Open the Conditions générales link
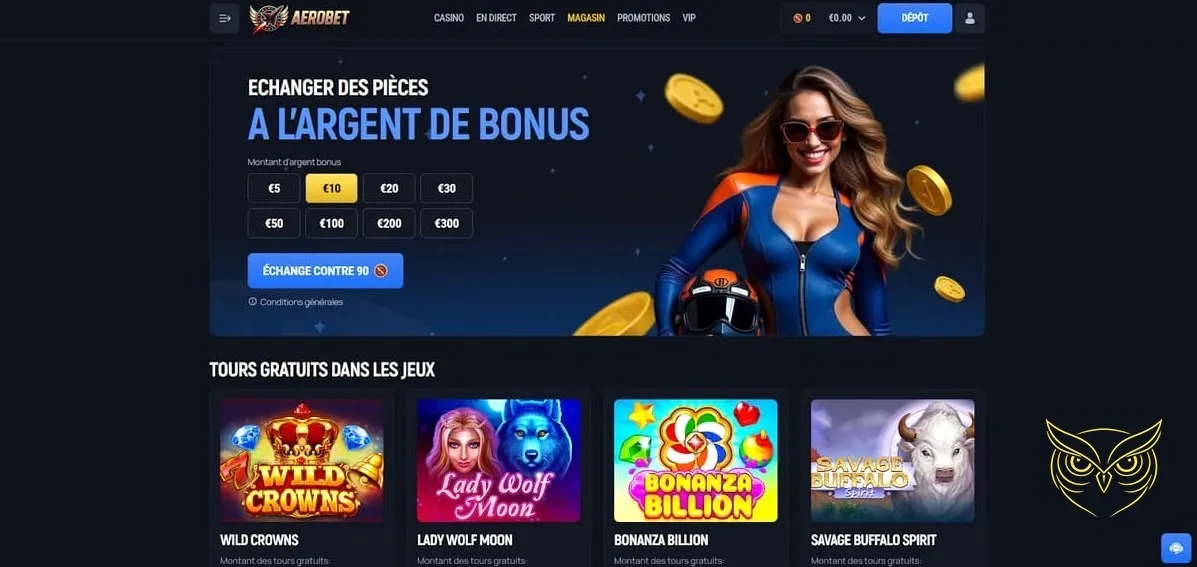 click(302, 302)
